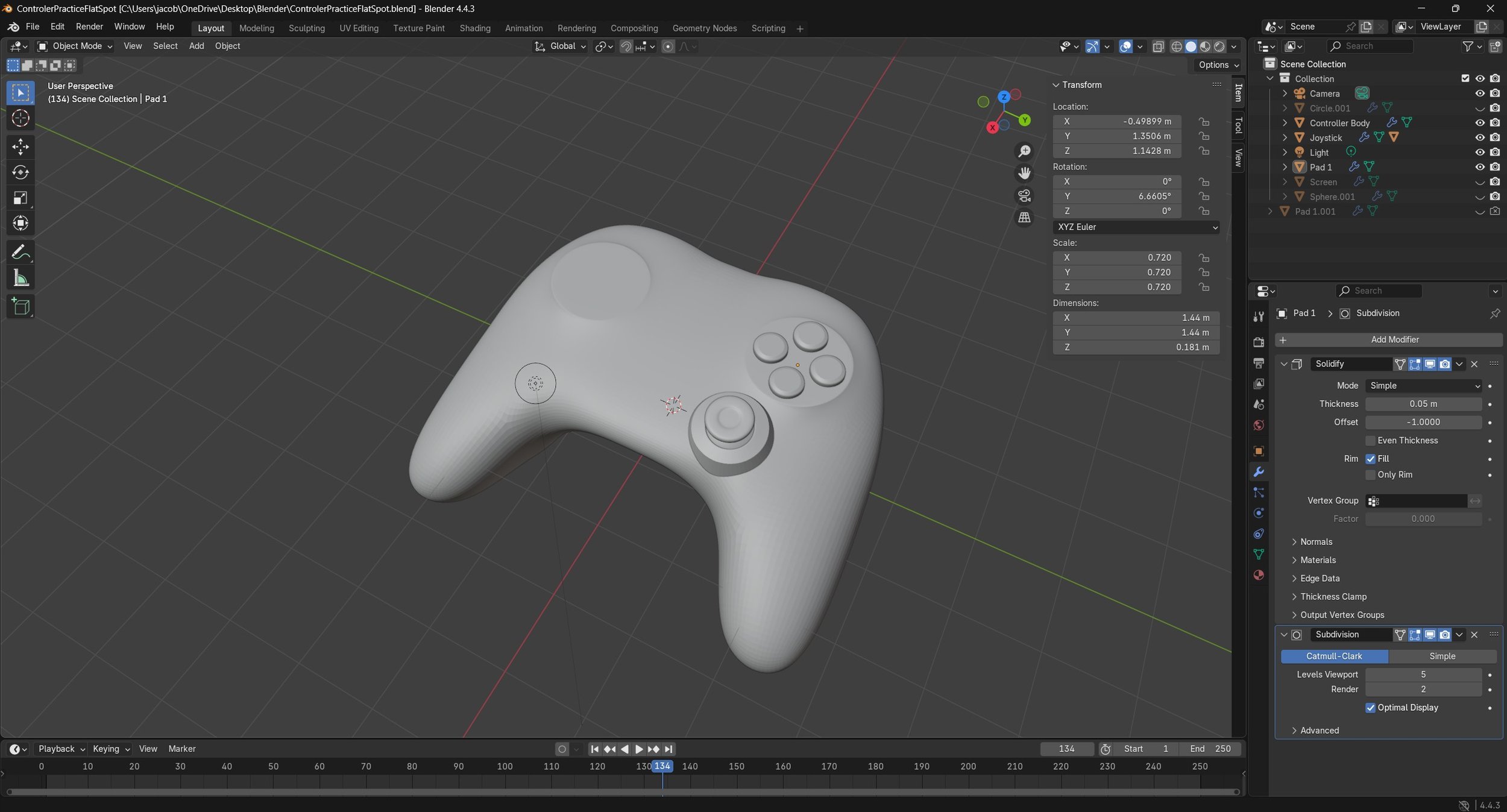
Task: Toggle camera view in the viewport
Action: click(x=1024, y=195)
